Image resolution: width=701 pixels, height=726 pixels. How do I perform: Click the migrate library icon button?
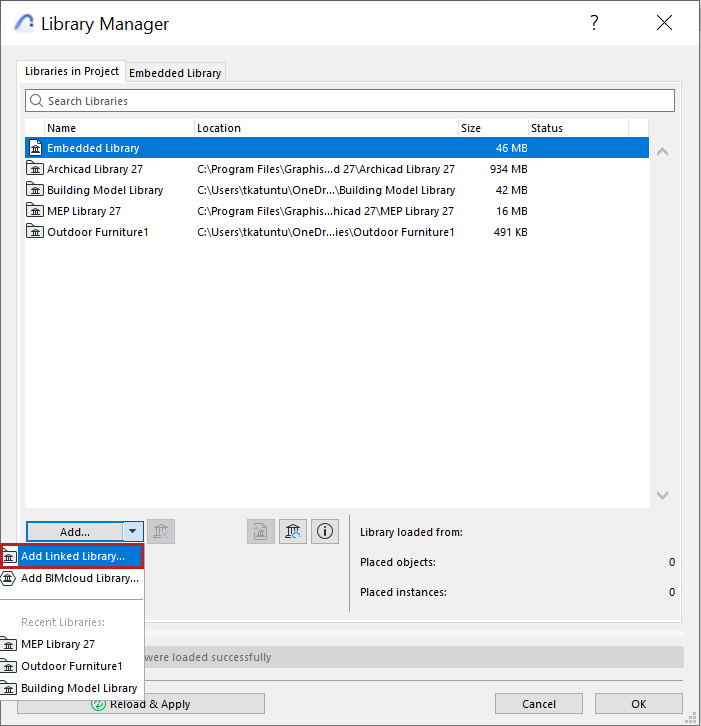(261, 531)
